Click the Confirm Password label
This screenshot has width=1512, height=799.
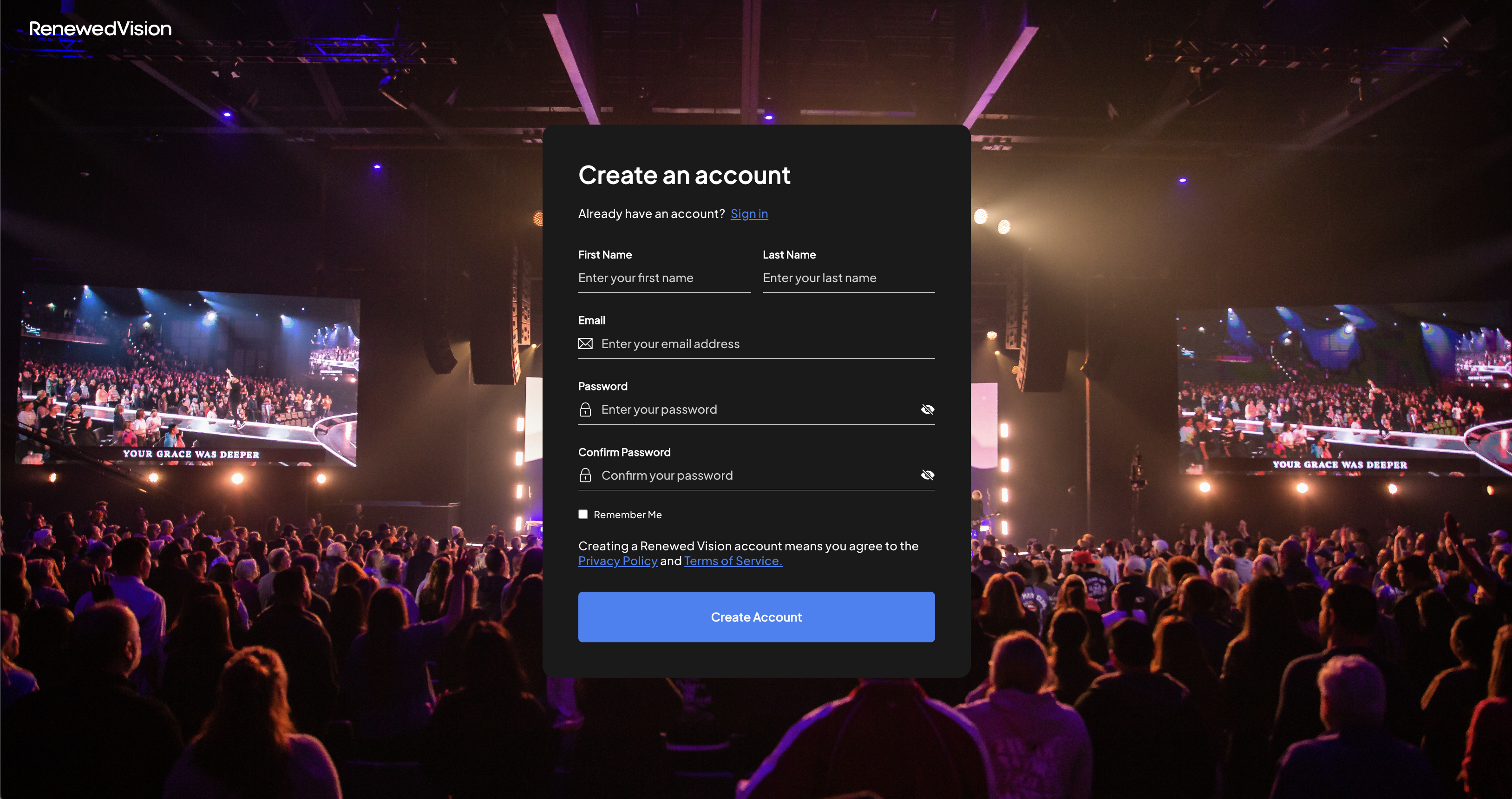click(624, 452)
